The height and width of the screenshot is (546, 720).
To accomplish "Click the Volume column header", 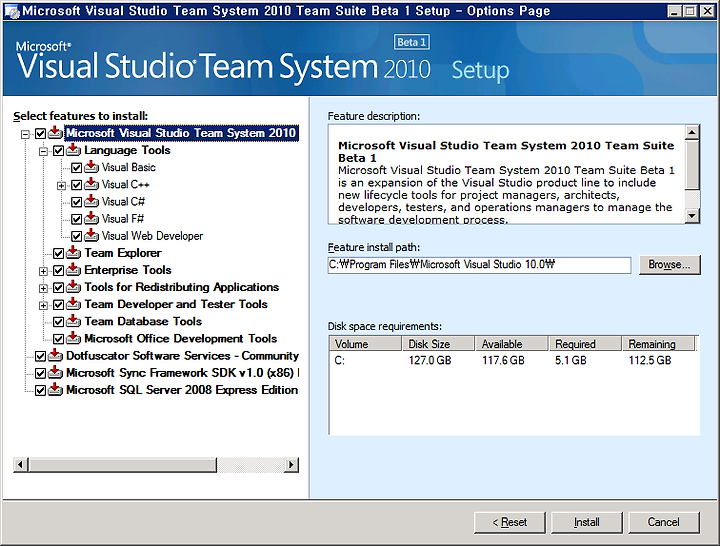I will click(x=366, y=343).
